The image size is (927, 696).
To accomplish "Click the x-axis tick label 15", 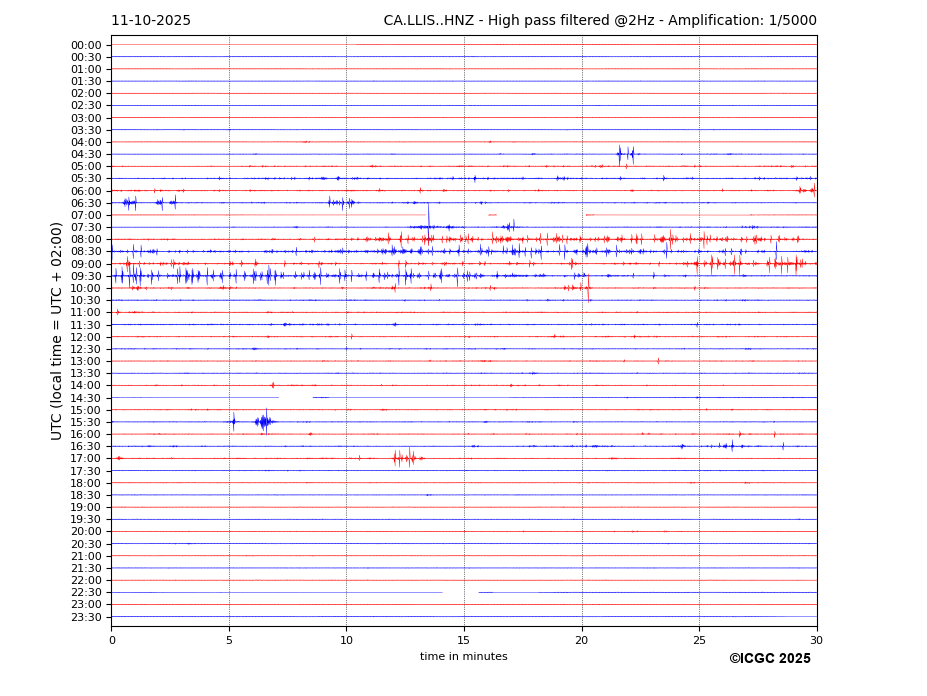I will coord(464,640).
